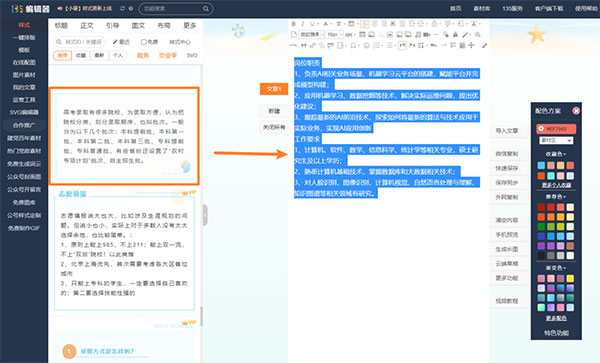
Task: Collapse the 收藏色 section
Action: point(556,154)
